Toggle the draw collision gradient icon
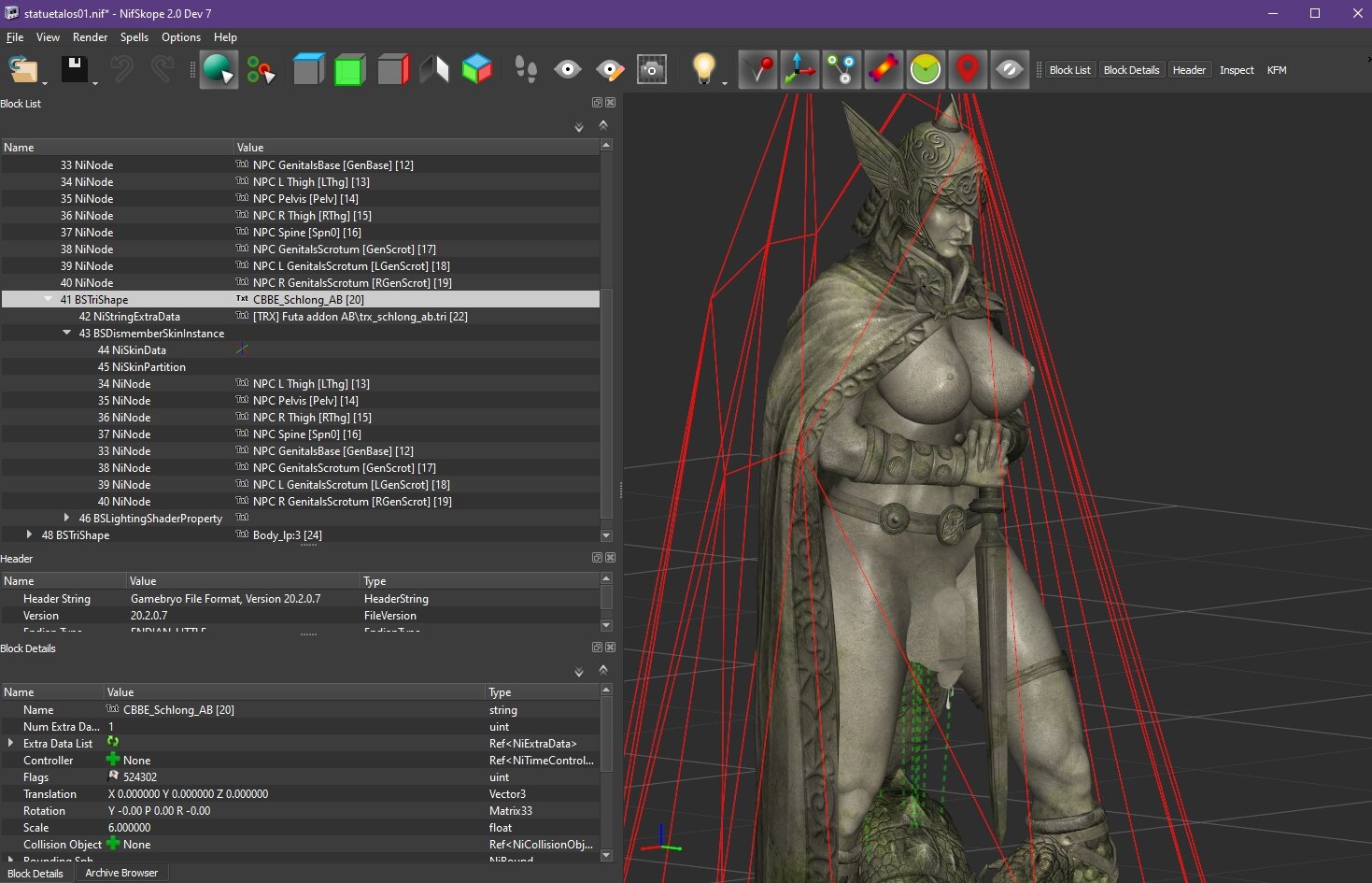The image size is (1372, 883). point(884,70)
